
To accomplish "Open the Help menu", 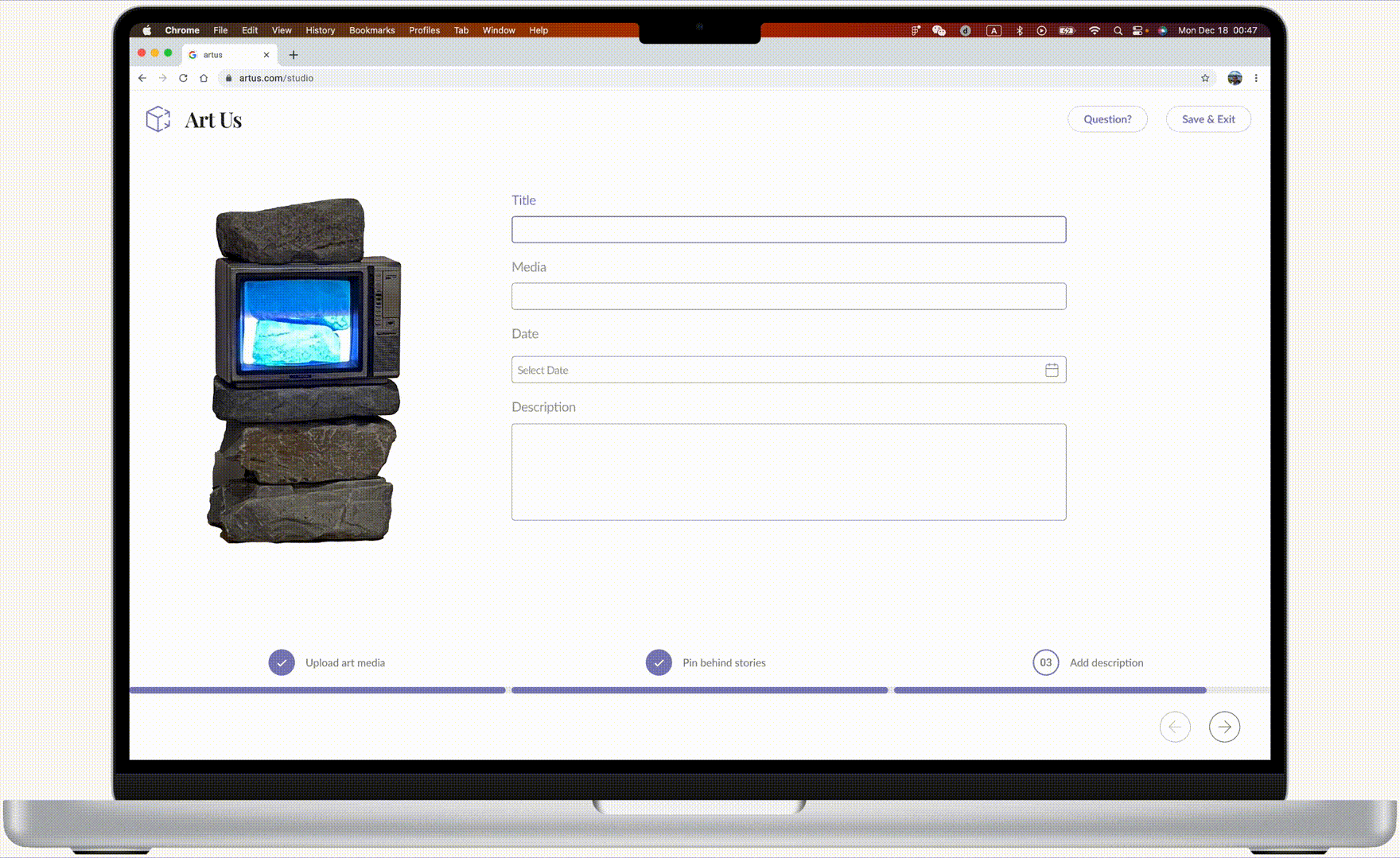I will [539, 30].
